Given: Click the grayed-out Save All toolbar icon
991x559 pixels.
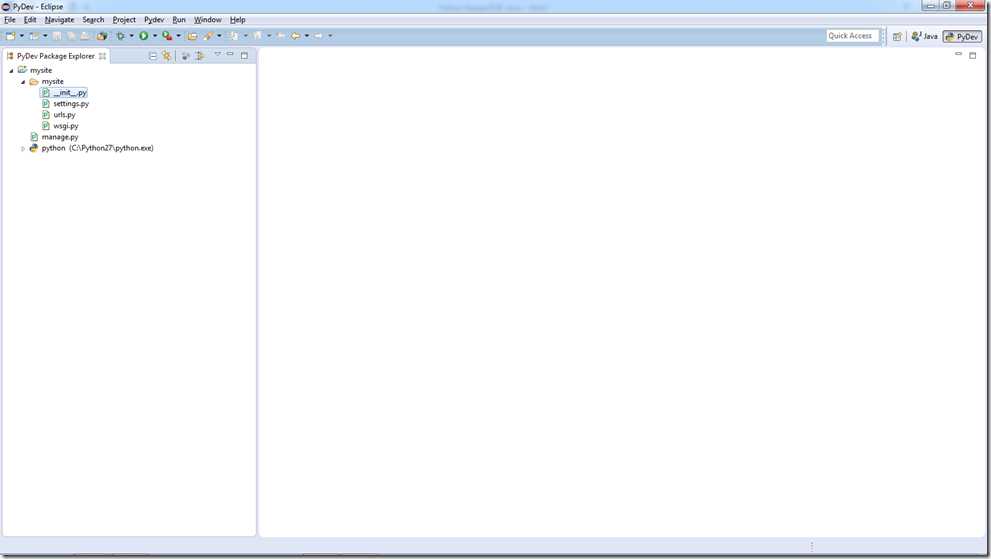Looking at the screenshot, I should 71,36.
